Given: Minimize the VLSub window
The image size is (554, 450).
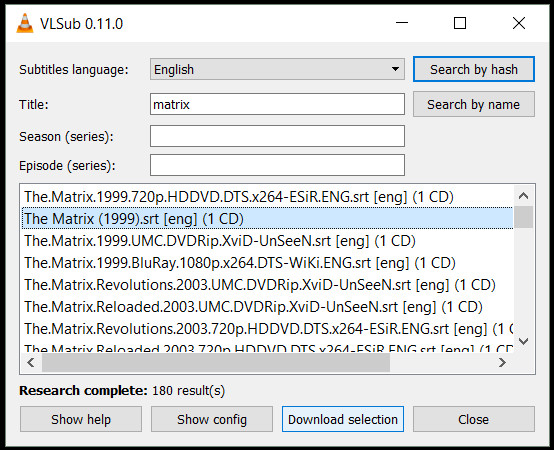Looking at the screenshot, I should click(x=402, y=23).
